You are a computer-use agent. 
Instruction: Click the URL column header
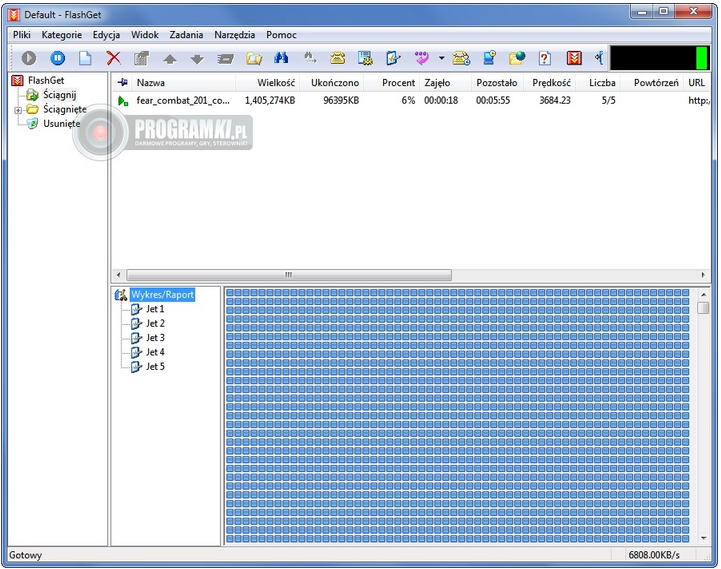click(697, 83)
